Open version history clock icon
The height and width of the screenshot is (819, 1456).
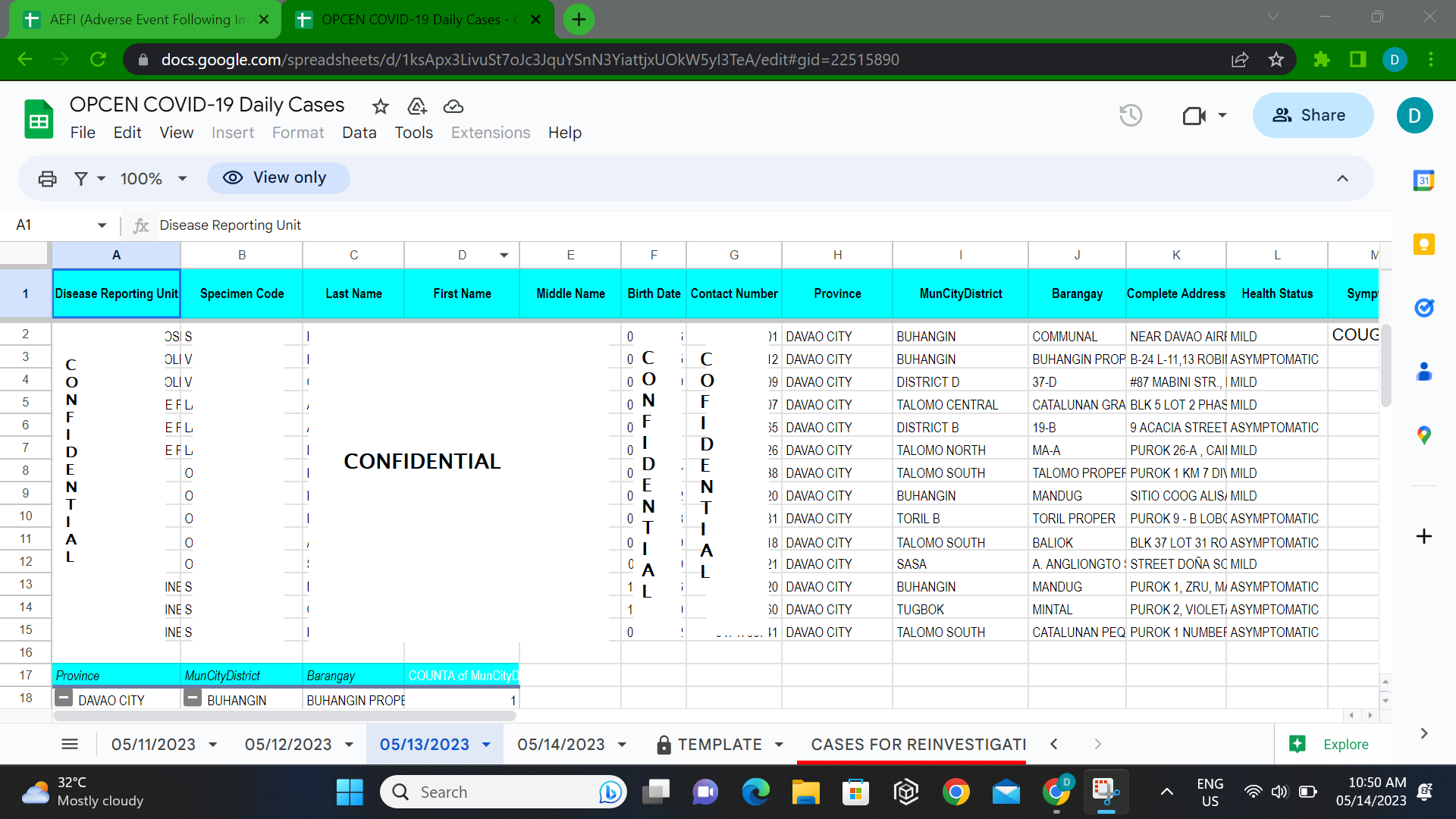(x=1131, y=115)
